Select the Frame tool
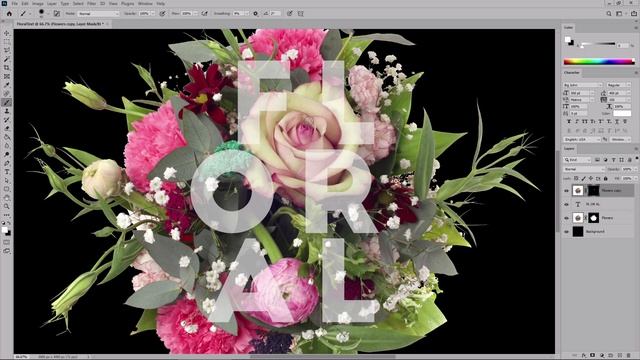The height and width of the screenshot is (360, 640). pos(7,76)
